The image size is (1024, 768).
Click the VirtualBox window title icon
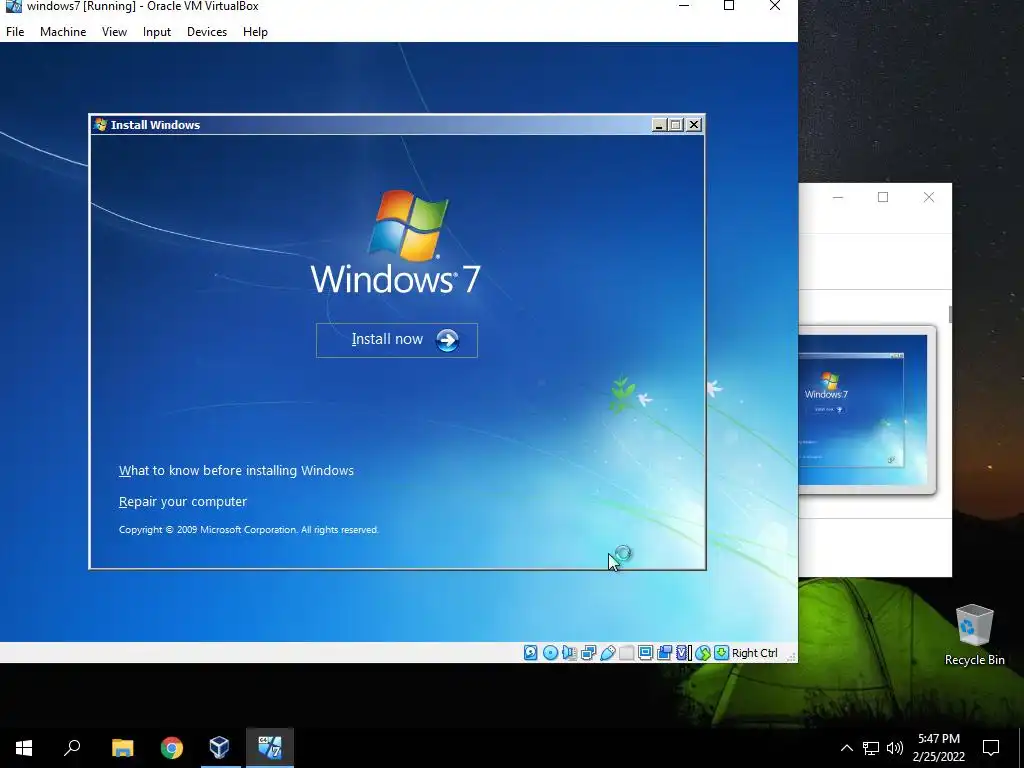[x=13, y=7]
